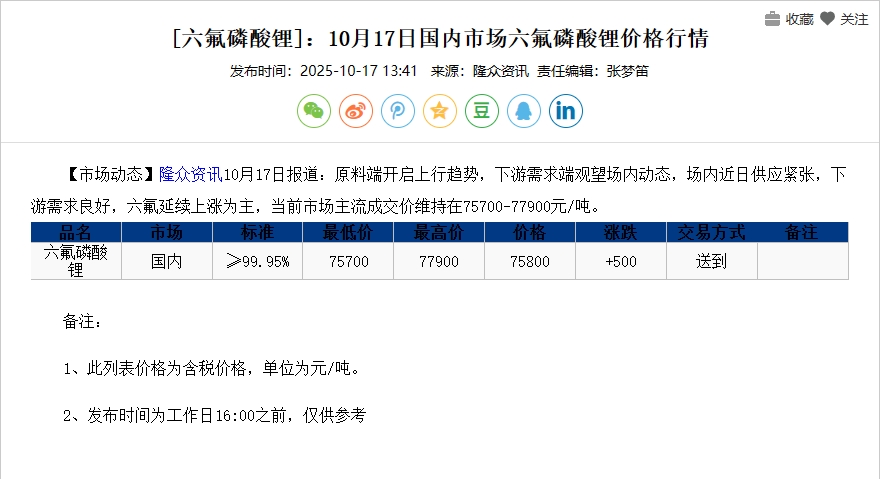Screen dimensions: 880x479
Task: Click the 标准 column header
Action: 258,232
